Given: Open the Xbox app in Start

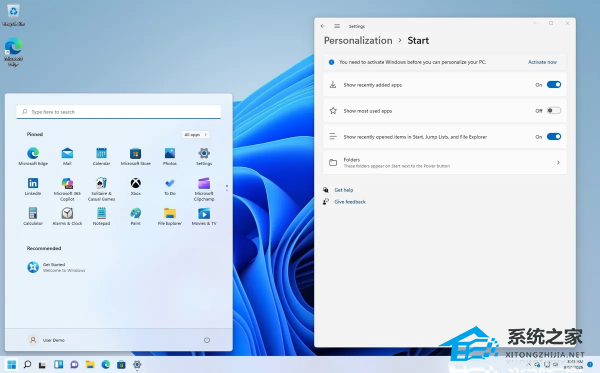Looking at the screenshot, I should tap(135, 186).
